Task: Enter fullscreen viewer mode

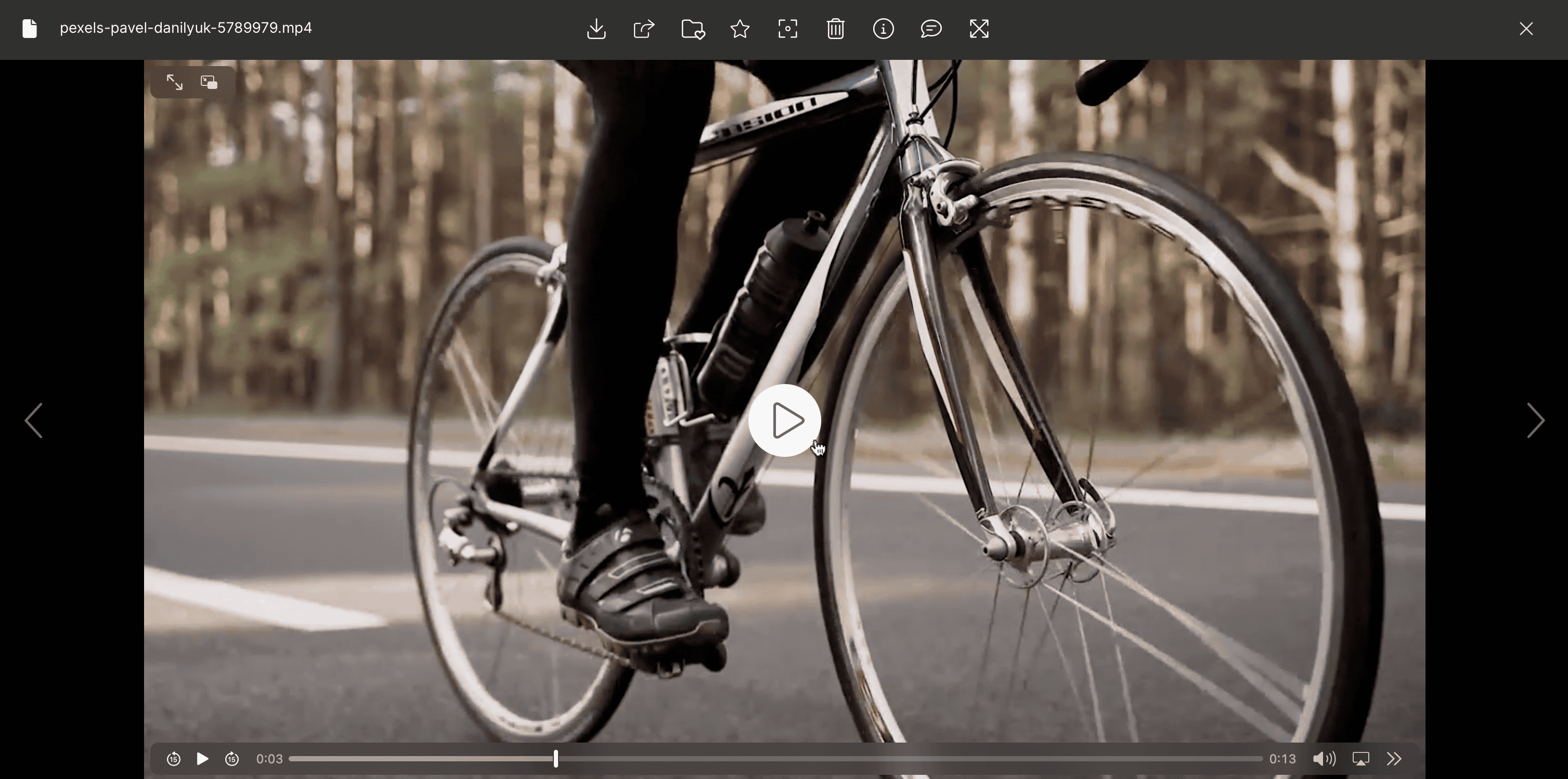Action: click(978, 29)
